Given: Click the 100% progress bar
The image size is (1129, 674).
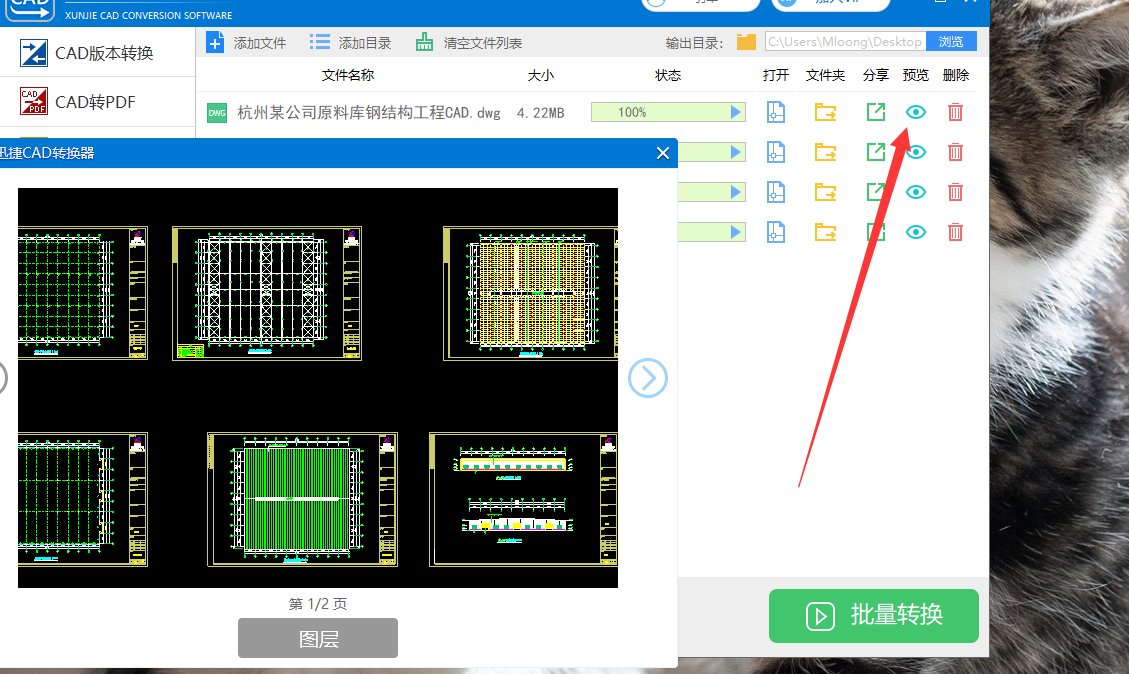Looking at the screenshot, I should coord(660,112).
